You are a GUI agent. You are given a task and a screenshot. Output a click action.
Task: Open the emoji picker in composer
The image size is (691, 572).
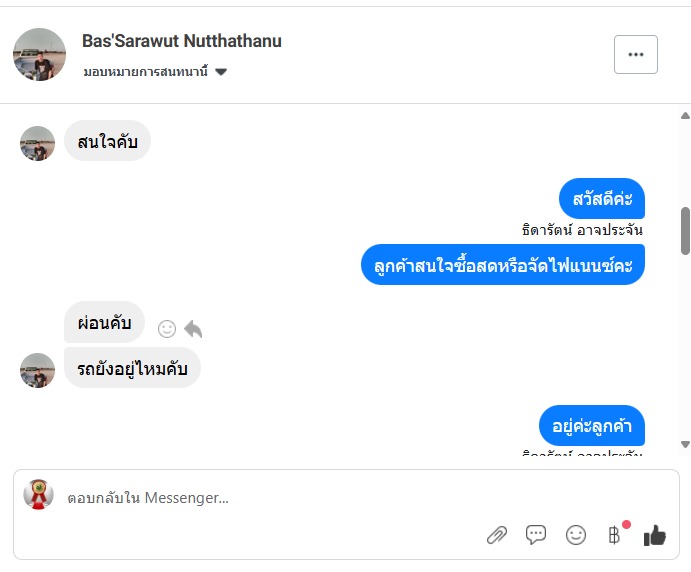[x=576, y=535]
